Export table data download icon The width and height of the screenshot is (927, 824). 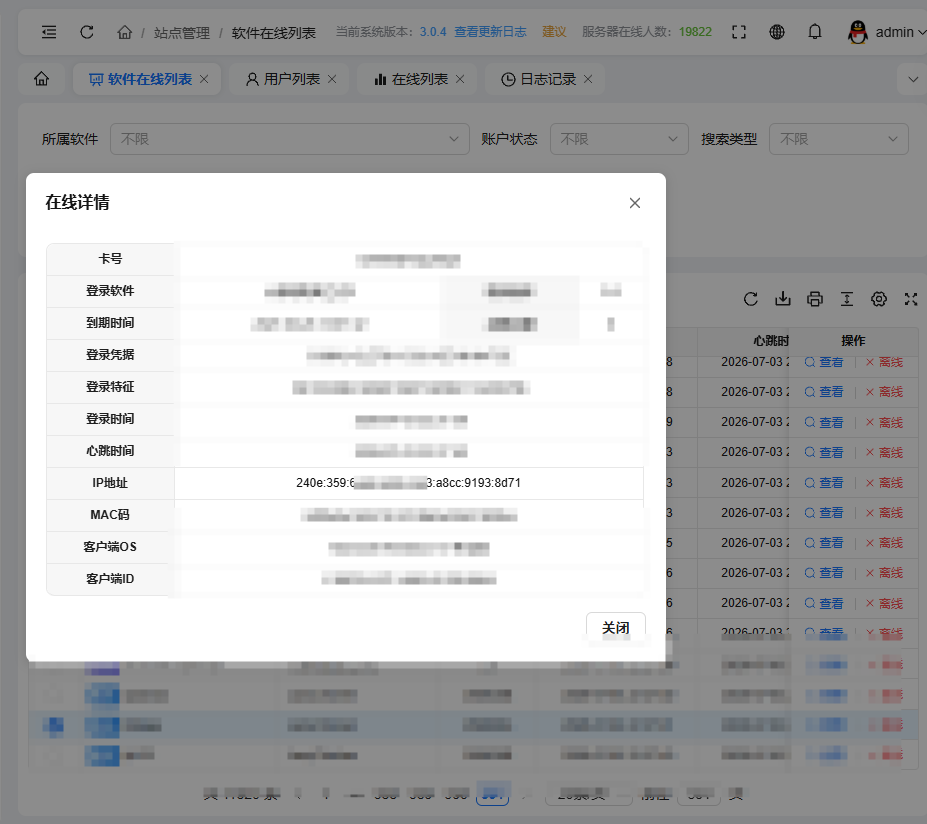point(783,299)
